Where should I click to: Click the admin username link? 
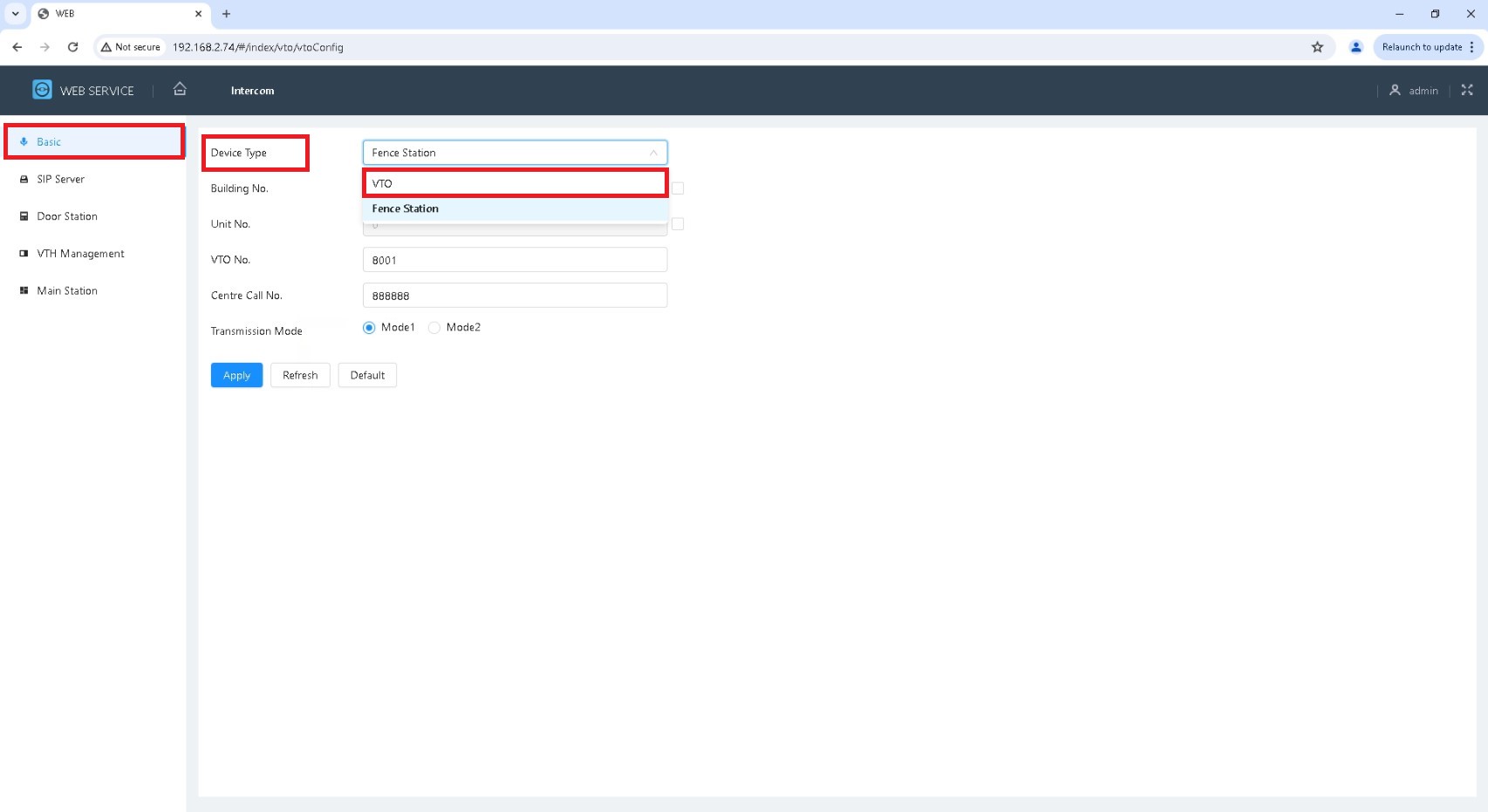click(x=1423, y=91)
